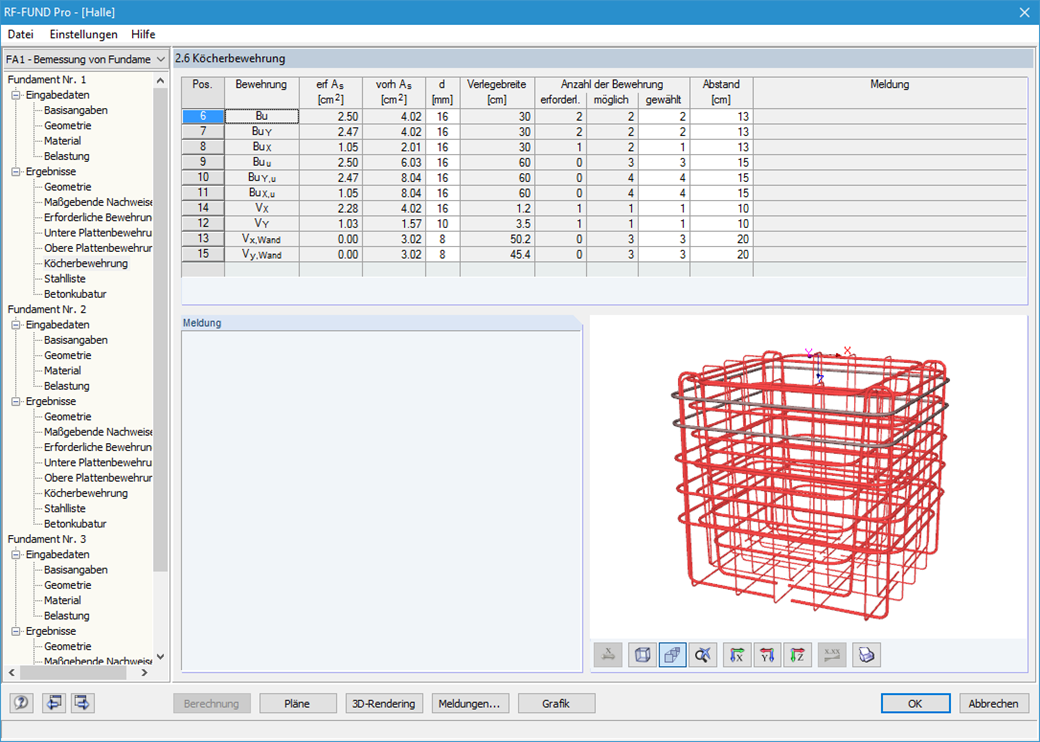Select Fundament Nr. 1 in the tree

[x=47, y=80]
